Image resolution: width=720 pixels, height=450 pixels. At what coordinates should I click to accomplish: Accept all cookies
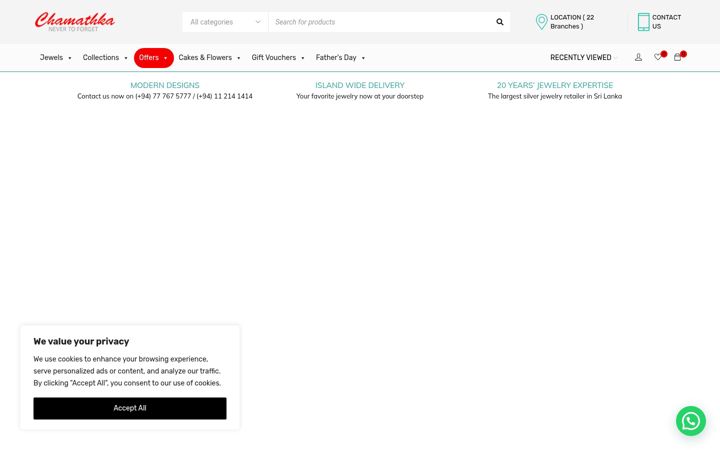click(130, 408)
